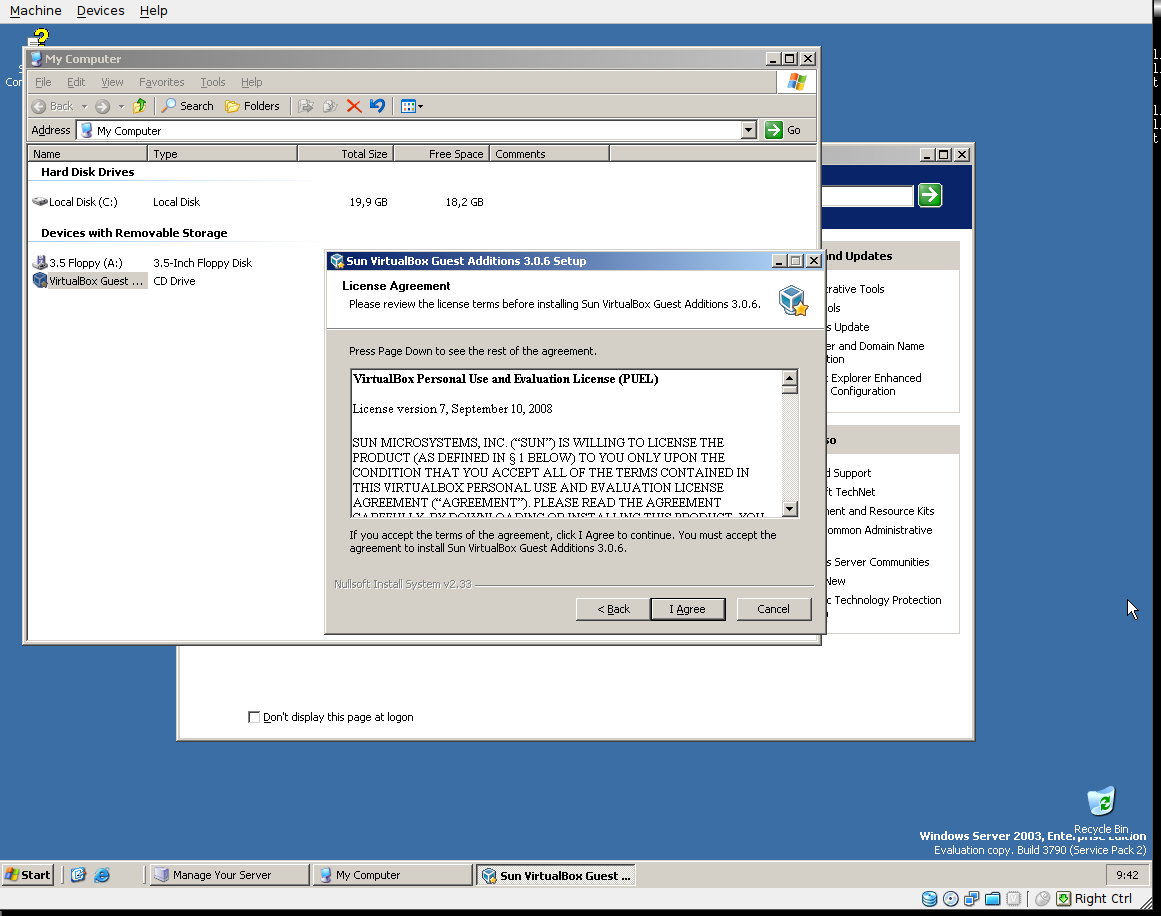Viewport: 1161px width, 916px height.
Task: Click the red Delete toolbar icon
Action: [x=354, y=106]
